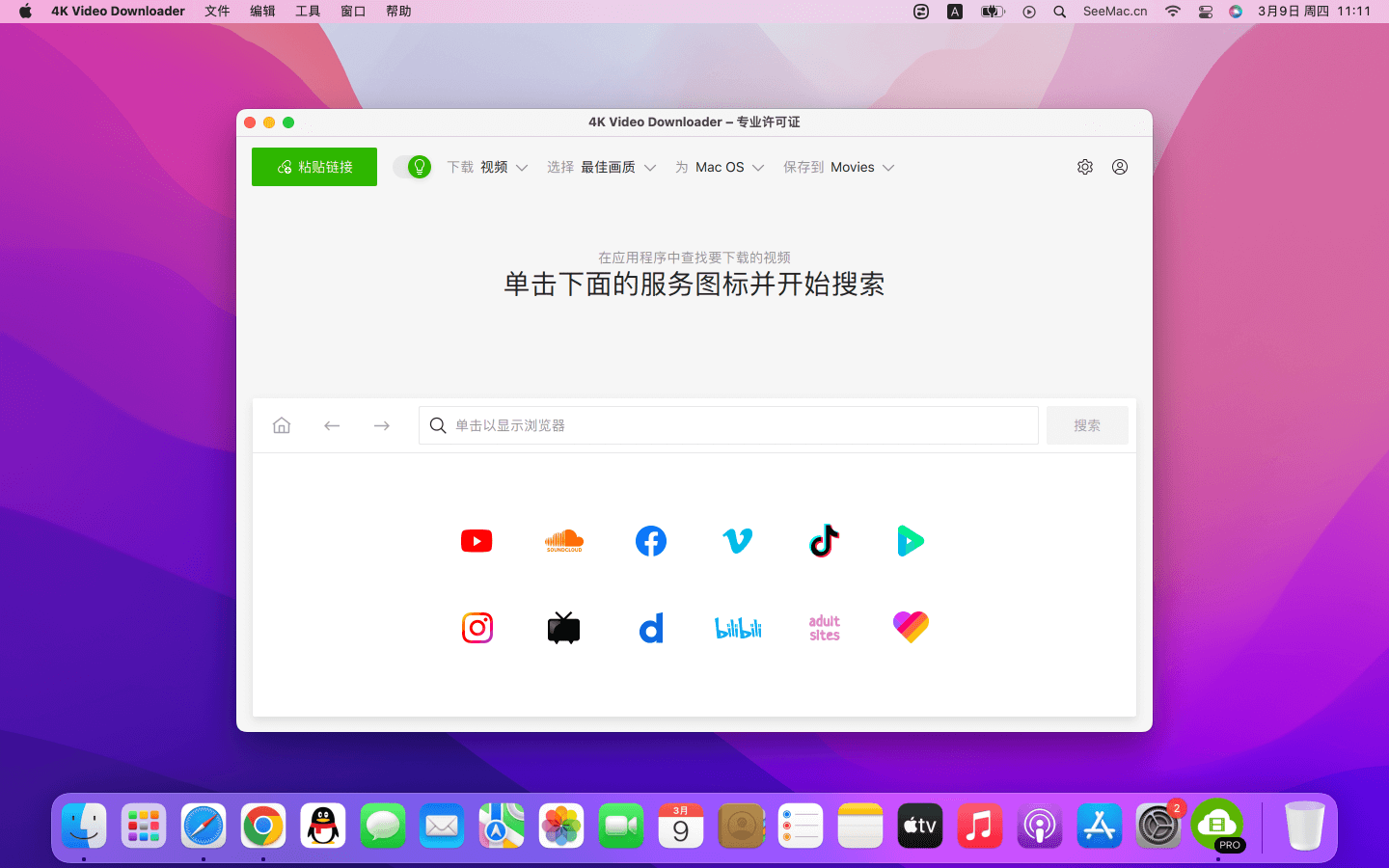Click the Facebook service icon
The width and height of the screenshot is (1389, 868).
click(x=651, y=541)
